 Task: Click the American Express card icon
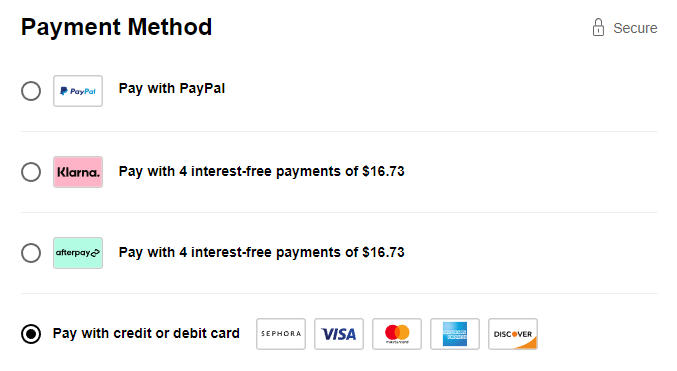455,334
